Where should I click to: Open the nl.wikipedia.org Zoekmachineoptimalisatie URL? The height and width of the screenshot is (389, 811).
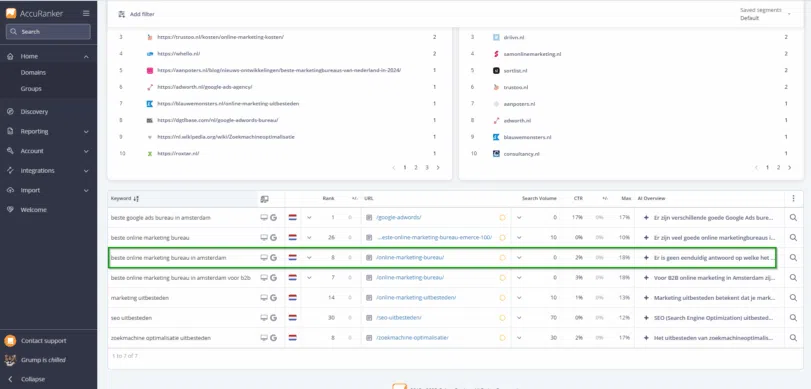pos(226,137)
